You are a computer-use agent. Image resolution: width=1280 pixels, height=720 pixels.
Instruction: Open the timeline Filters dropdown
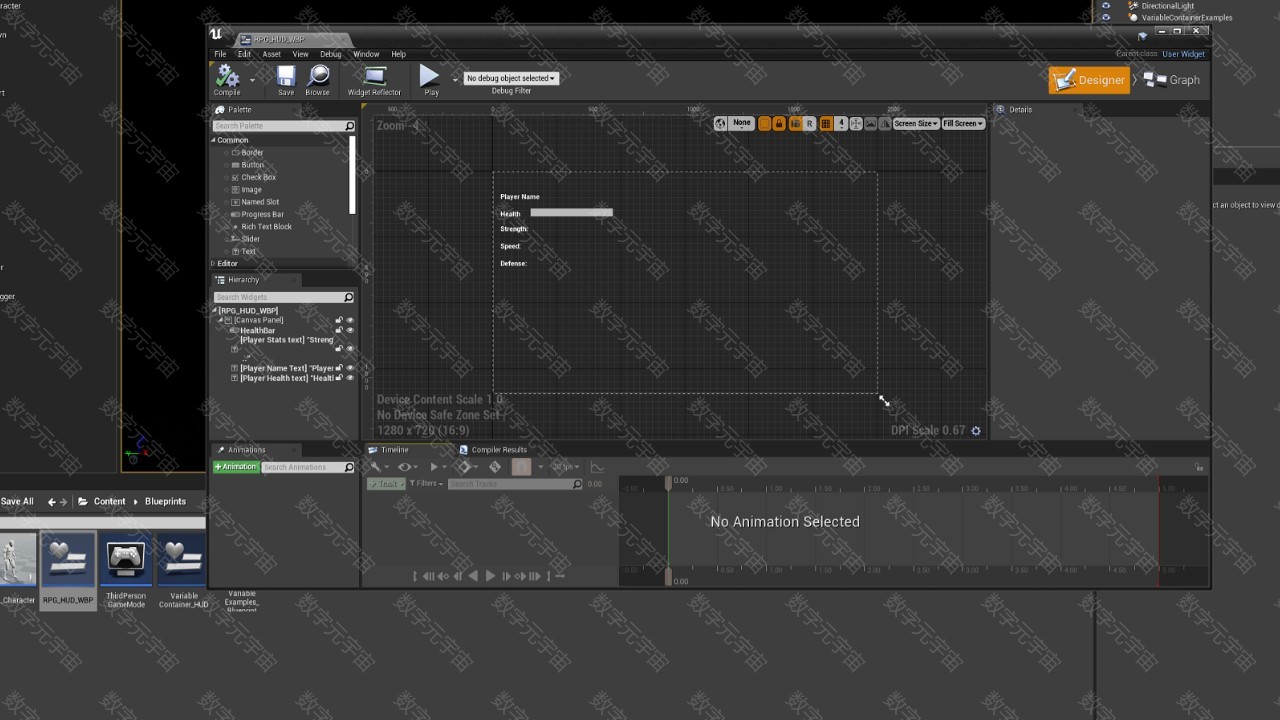[426, 484]
